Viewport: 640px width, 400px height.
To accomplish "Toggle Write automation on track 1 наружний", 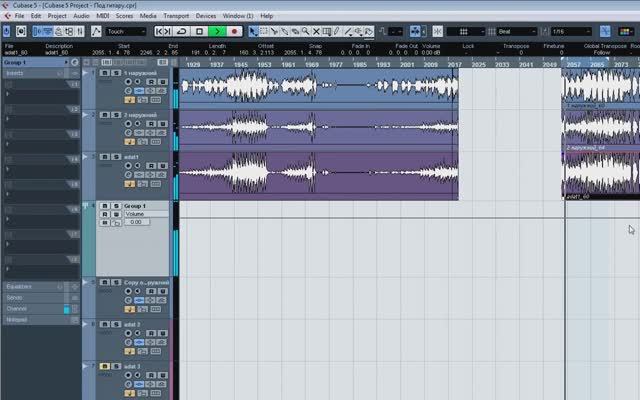I will [162, 82].
